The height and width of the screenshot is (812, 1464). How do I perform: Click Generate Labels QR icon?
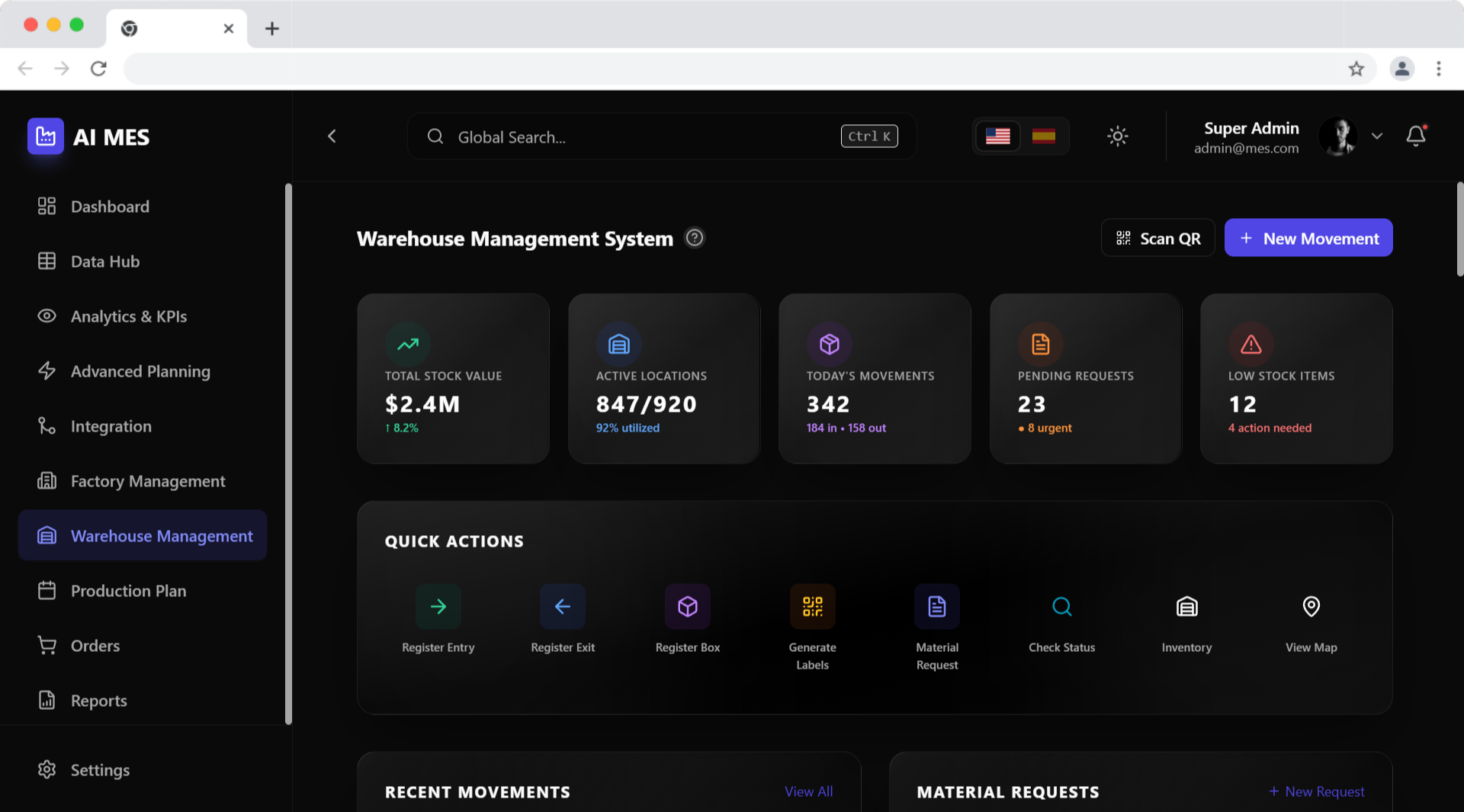pyautogui.click(x=813, y=607)
